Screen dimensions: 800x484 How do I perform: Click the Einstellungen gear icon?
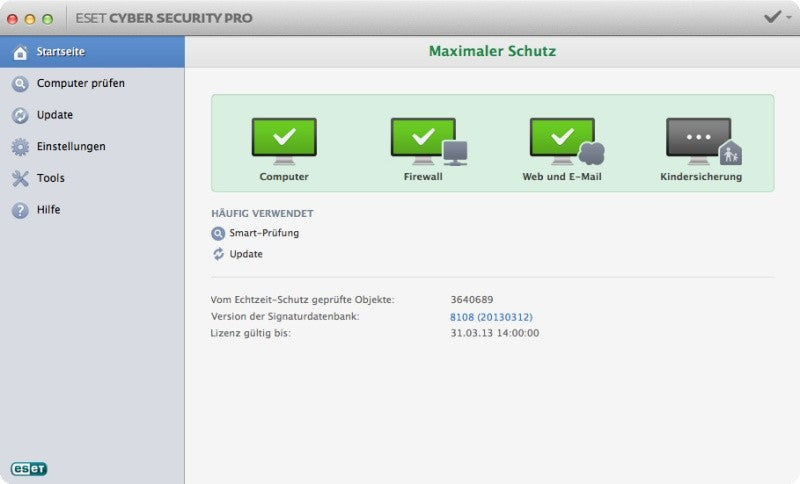click(x=20, y=147)
